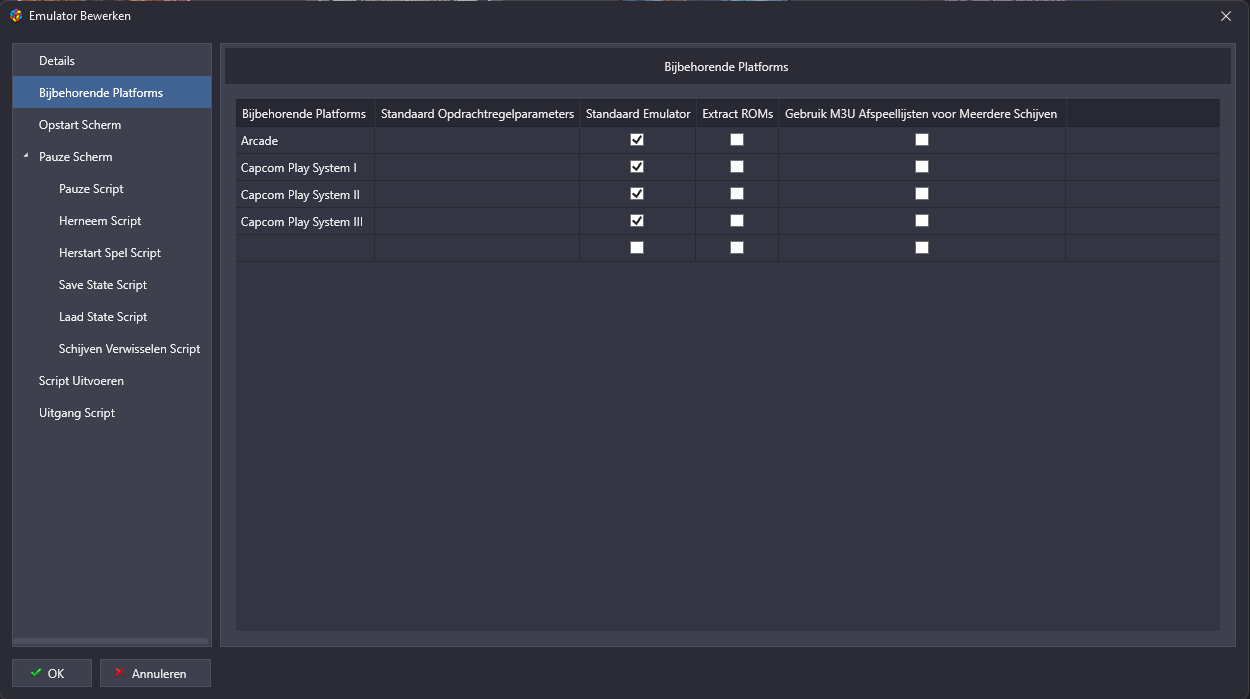Viewport: 1250px width, 699px height.
Task: Edit Capcom Play System II parameters cell
Action: tap(477, 195)
